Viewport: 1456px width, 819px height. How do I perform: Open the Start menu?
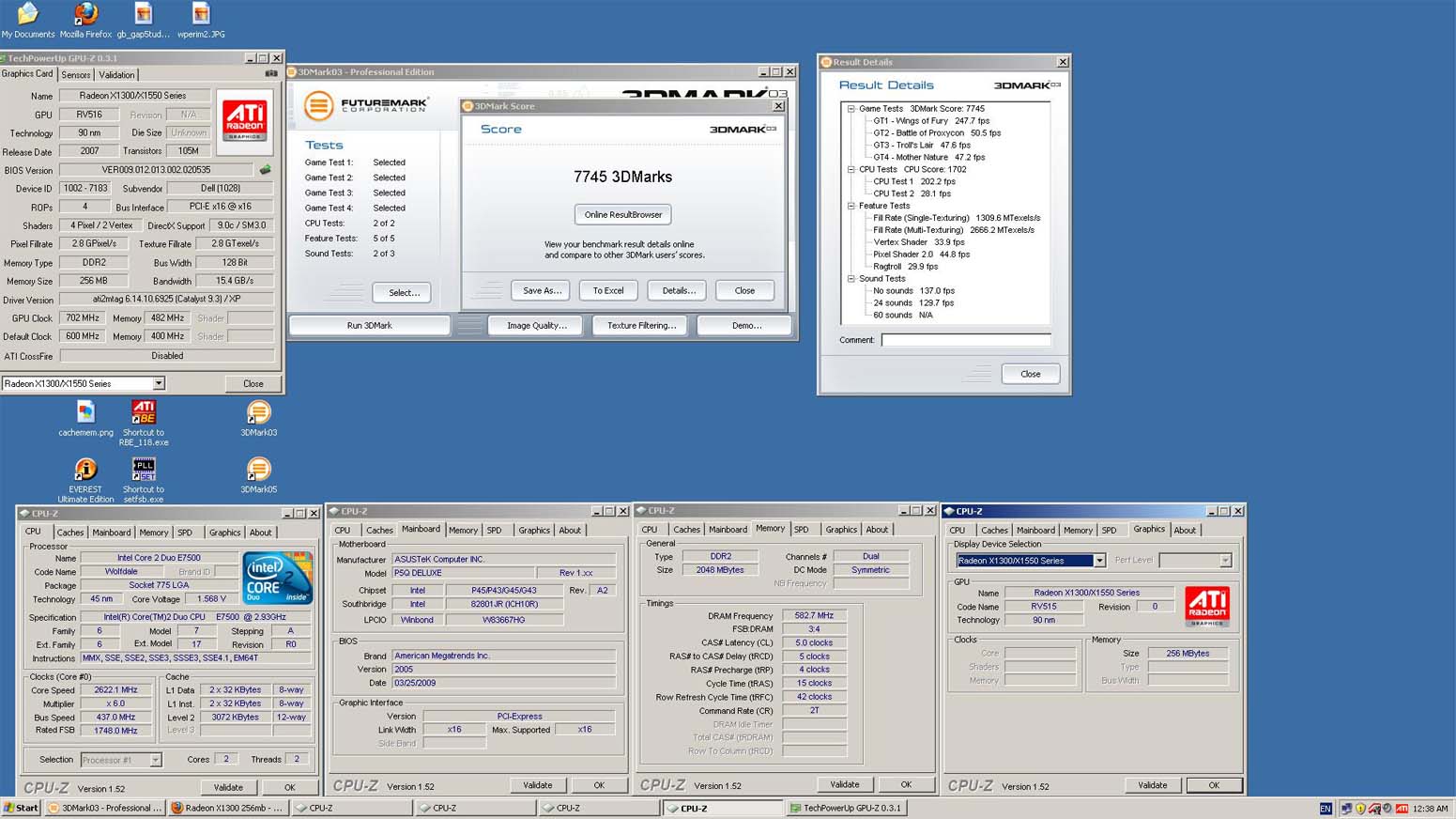pos(21,808)
